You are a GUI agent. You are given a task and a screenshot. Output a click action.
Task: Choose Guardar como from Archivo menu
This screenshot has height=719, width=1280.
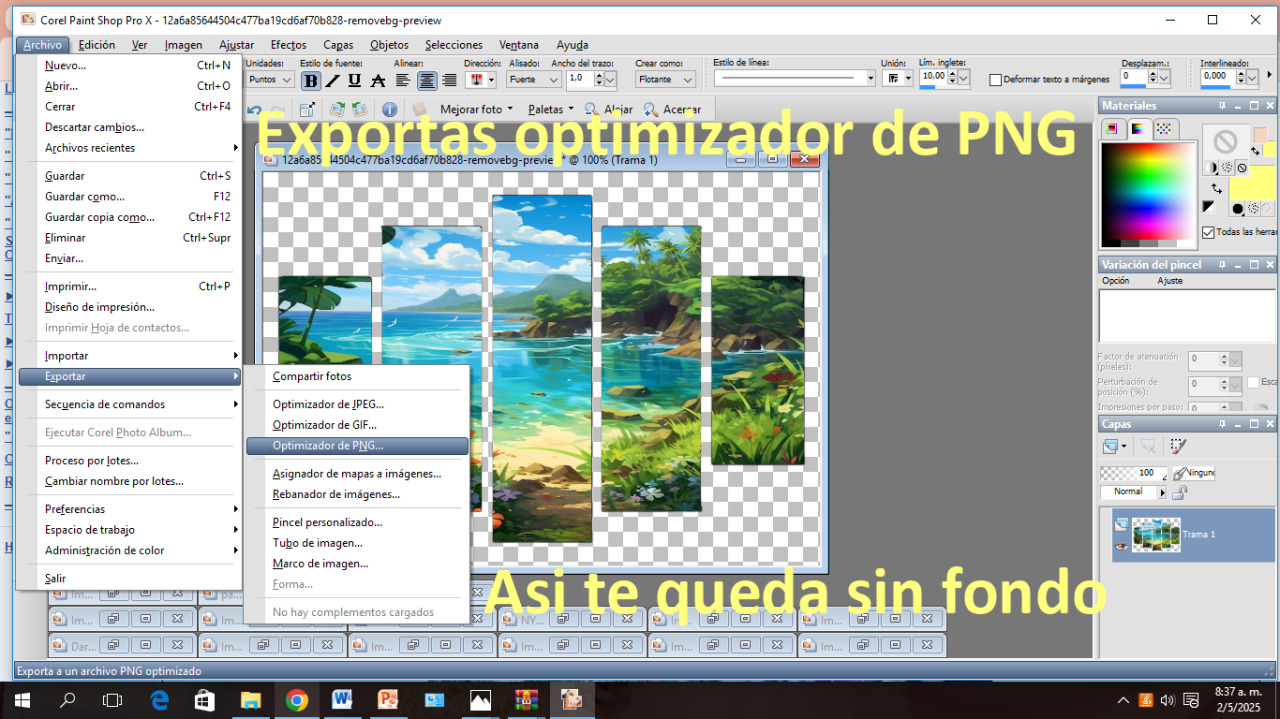[85, 197]
